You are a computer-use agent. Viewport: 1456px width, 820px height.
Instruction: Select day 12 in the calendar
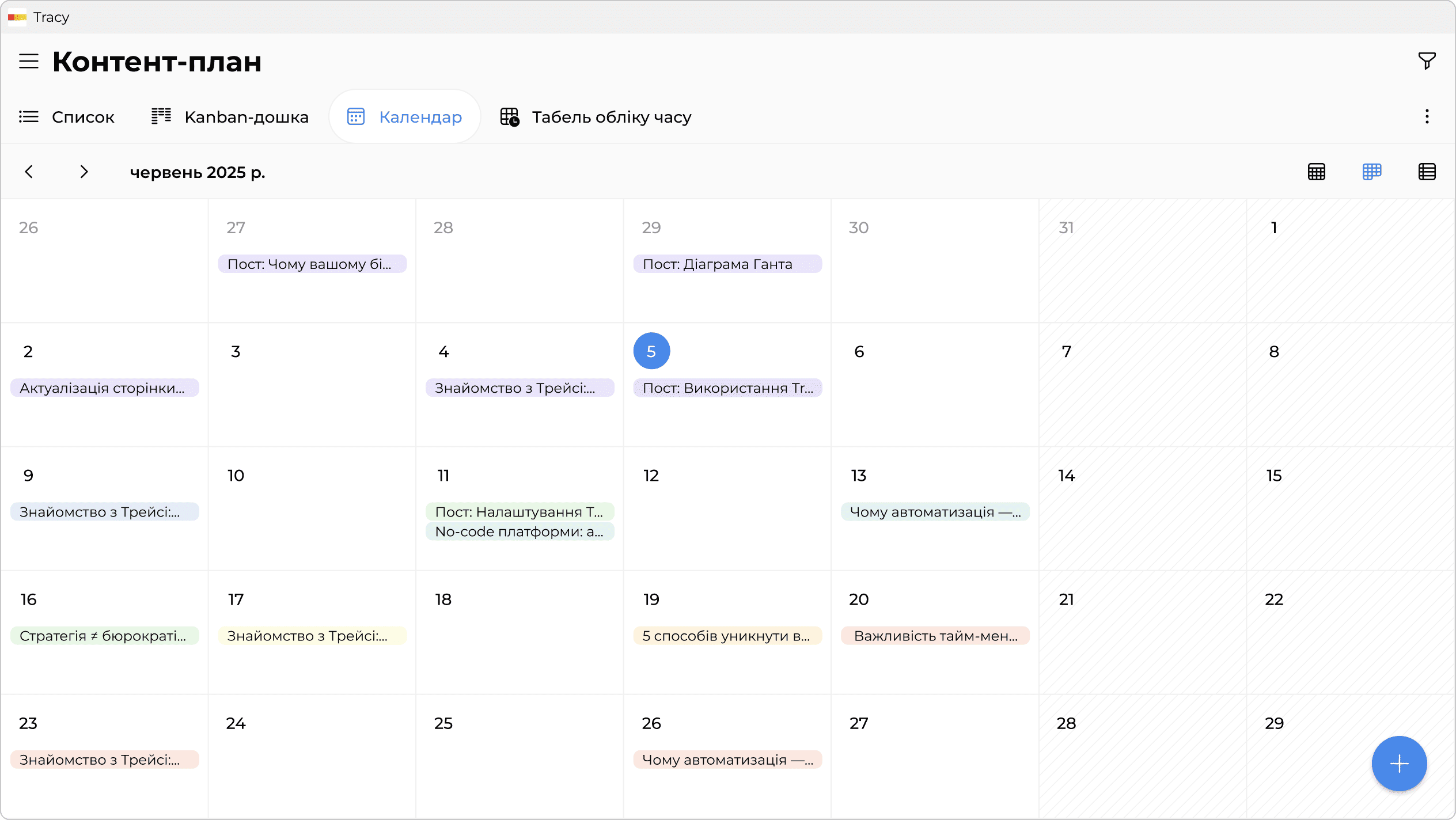pos(651,475)
